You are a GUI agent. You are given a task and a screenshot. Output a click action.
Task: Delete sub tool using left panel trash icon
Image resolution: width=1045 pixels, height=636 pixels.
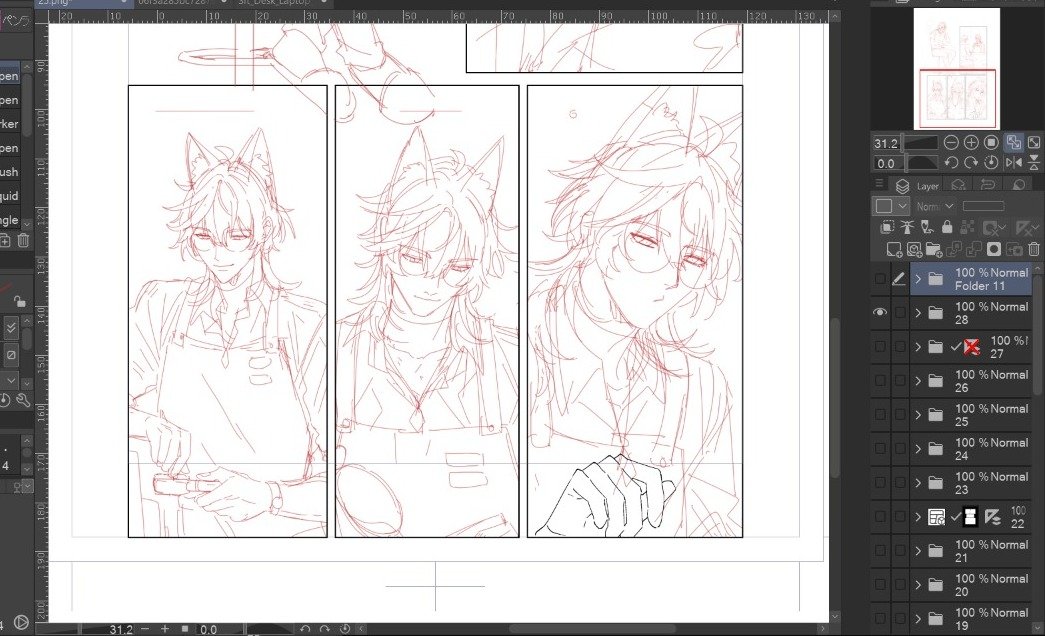point(23,241)
